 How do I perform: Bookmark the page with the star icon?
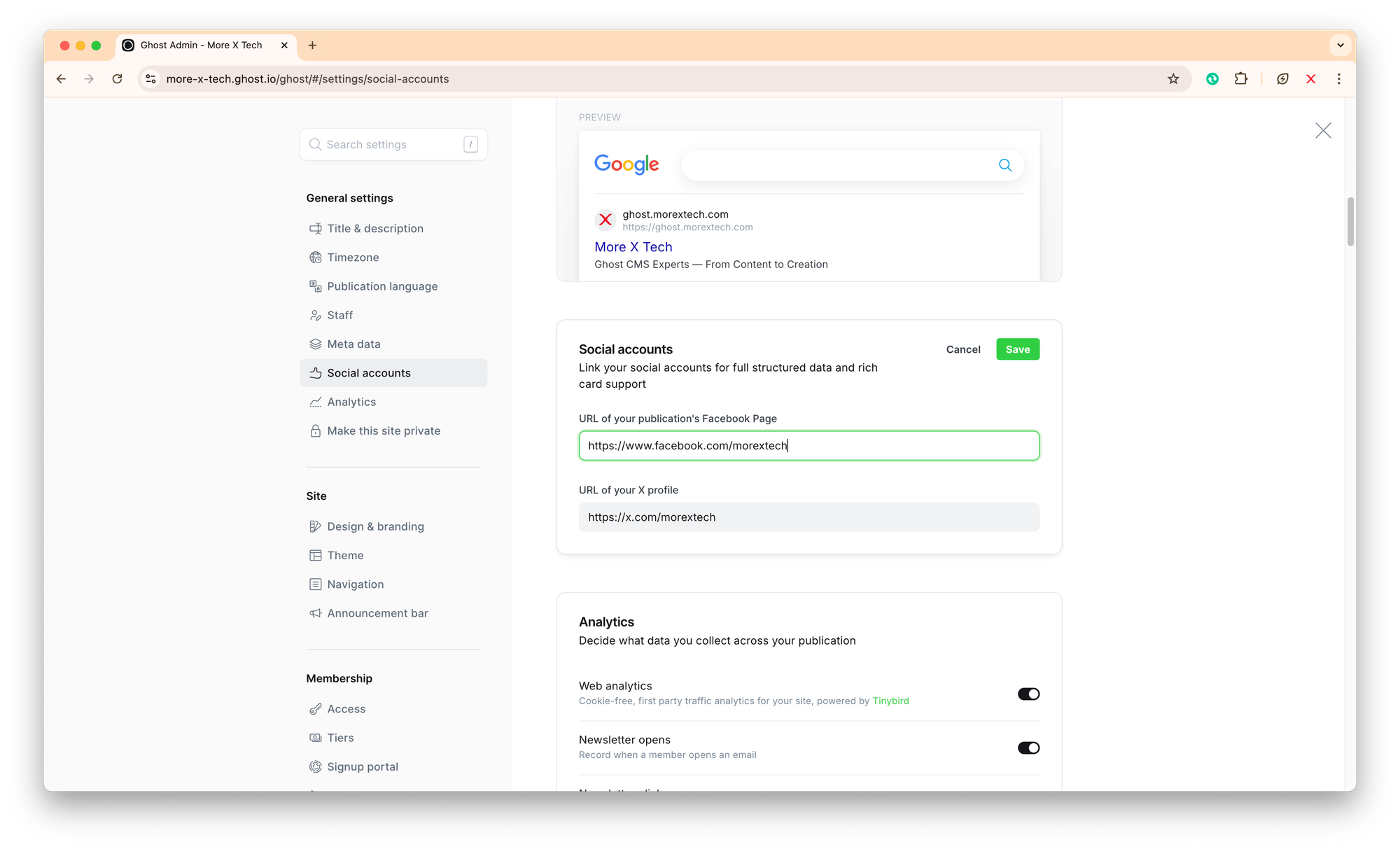point(1173,79)
